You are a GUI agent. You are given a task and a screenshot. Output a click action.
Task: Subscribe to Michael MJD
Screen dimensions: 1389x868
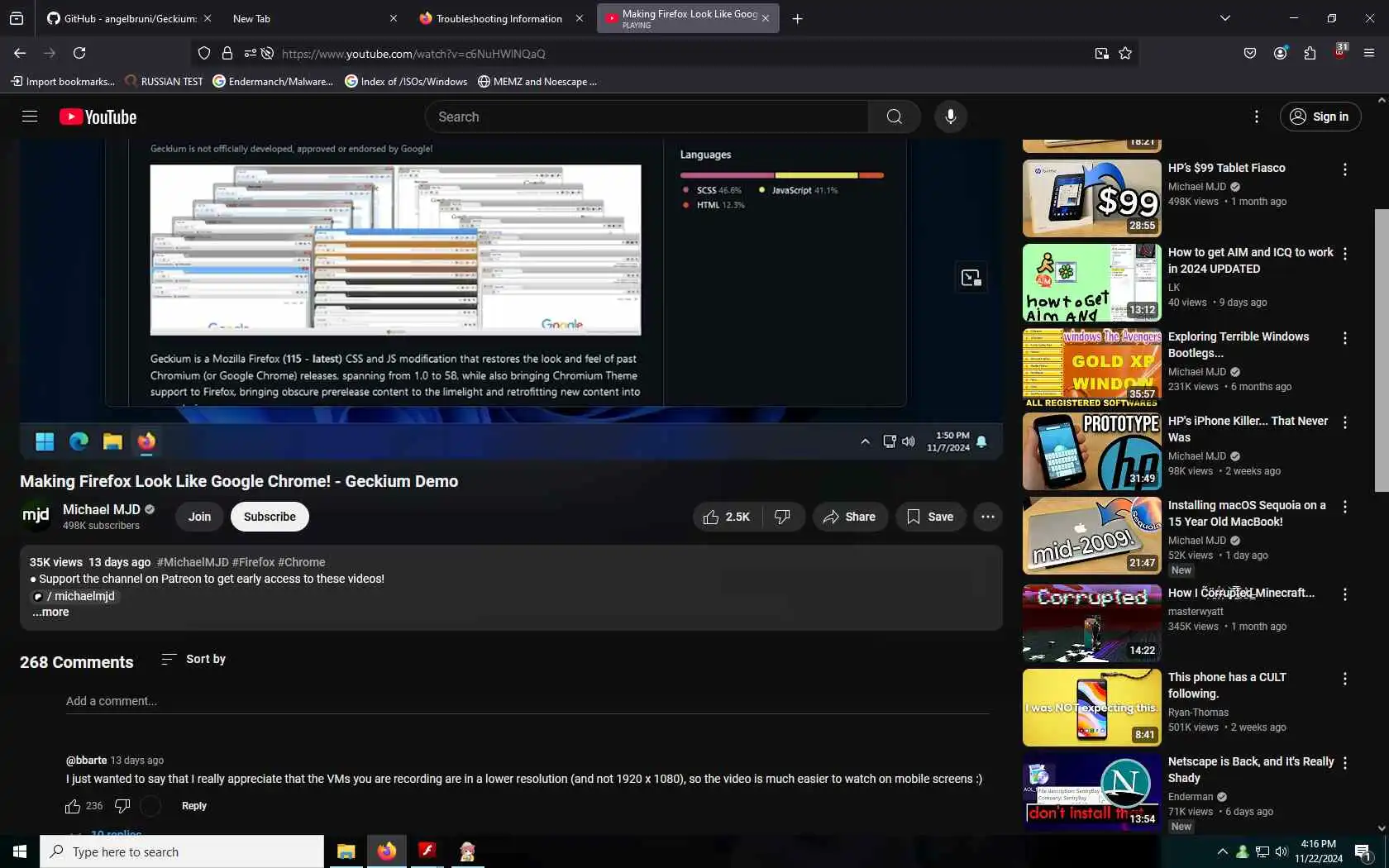pos(270,517)
